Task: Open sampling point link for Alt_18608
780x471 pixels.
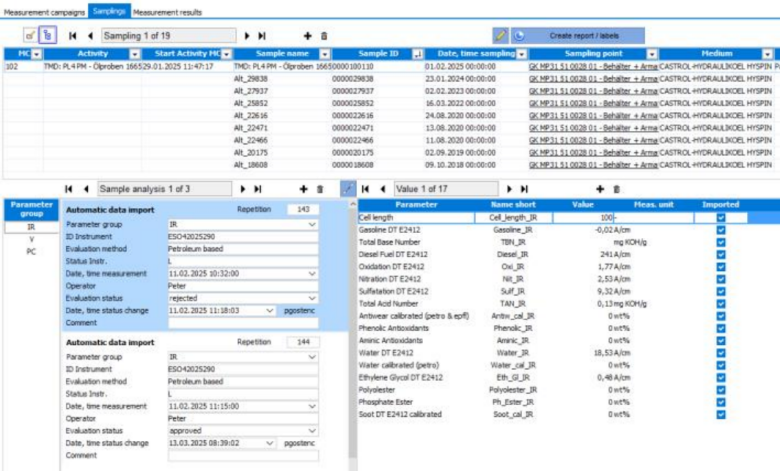Action: tap(593, 165)
